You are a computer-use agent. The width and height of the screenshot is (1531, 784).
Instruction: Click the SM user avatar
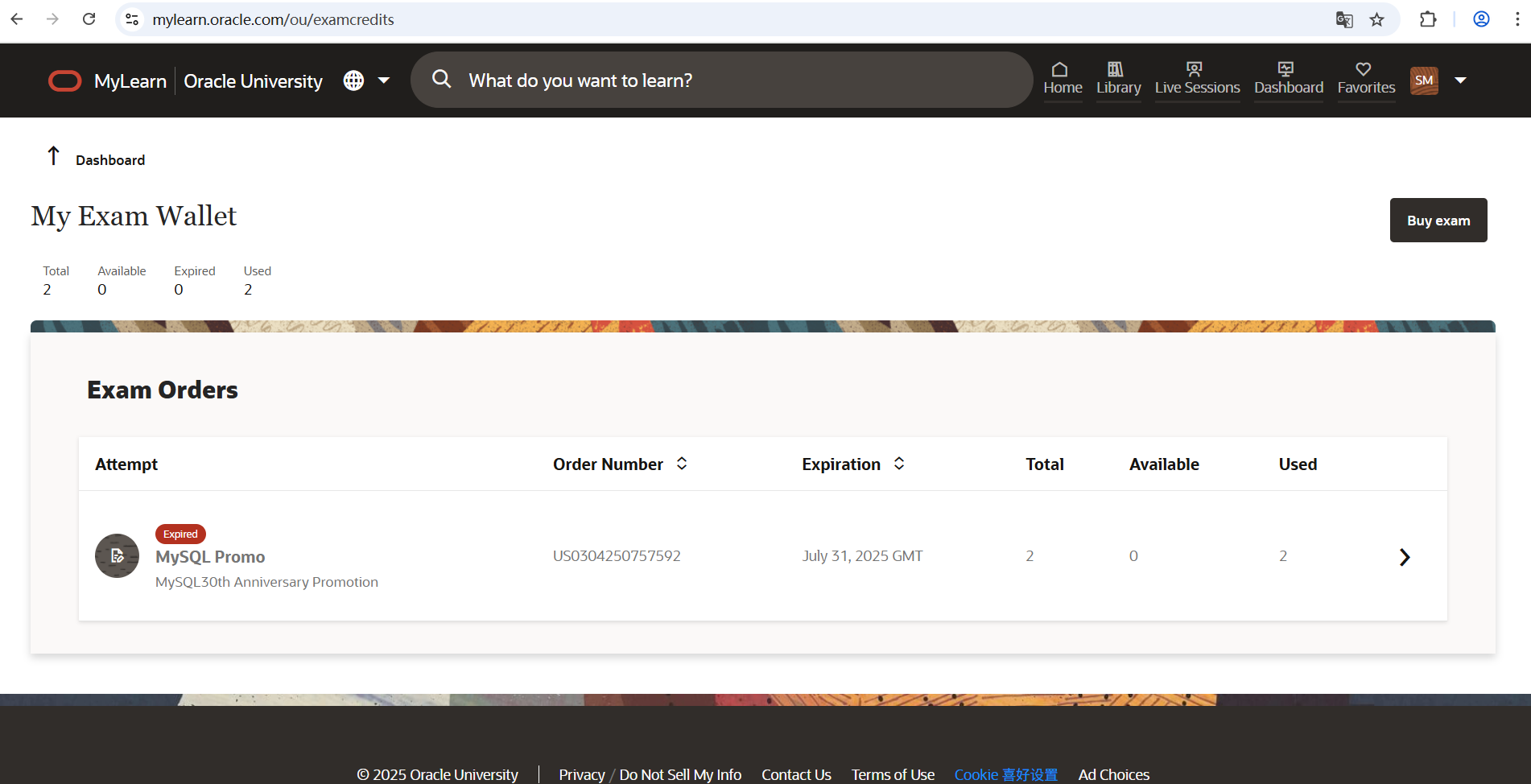[x=1424, y=80]
